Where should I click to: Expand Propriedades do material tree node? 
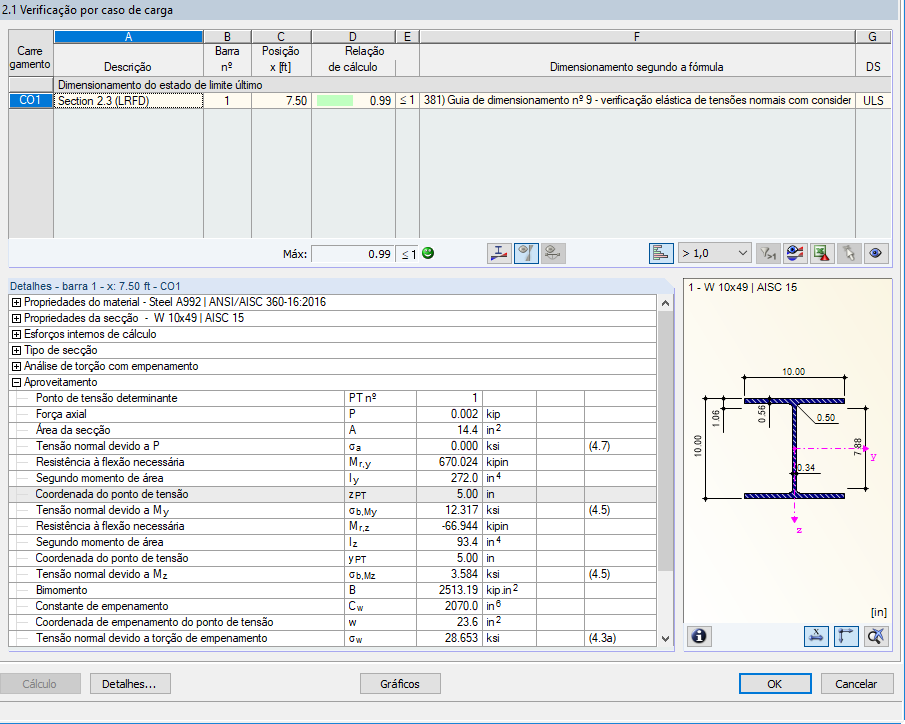pos(16,302)
